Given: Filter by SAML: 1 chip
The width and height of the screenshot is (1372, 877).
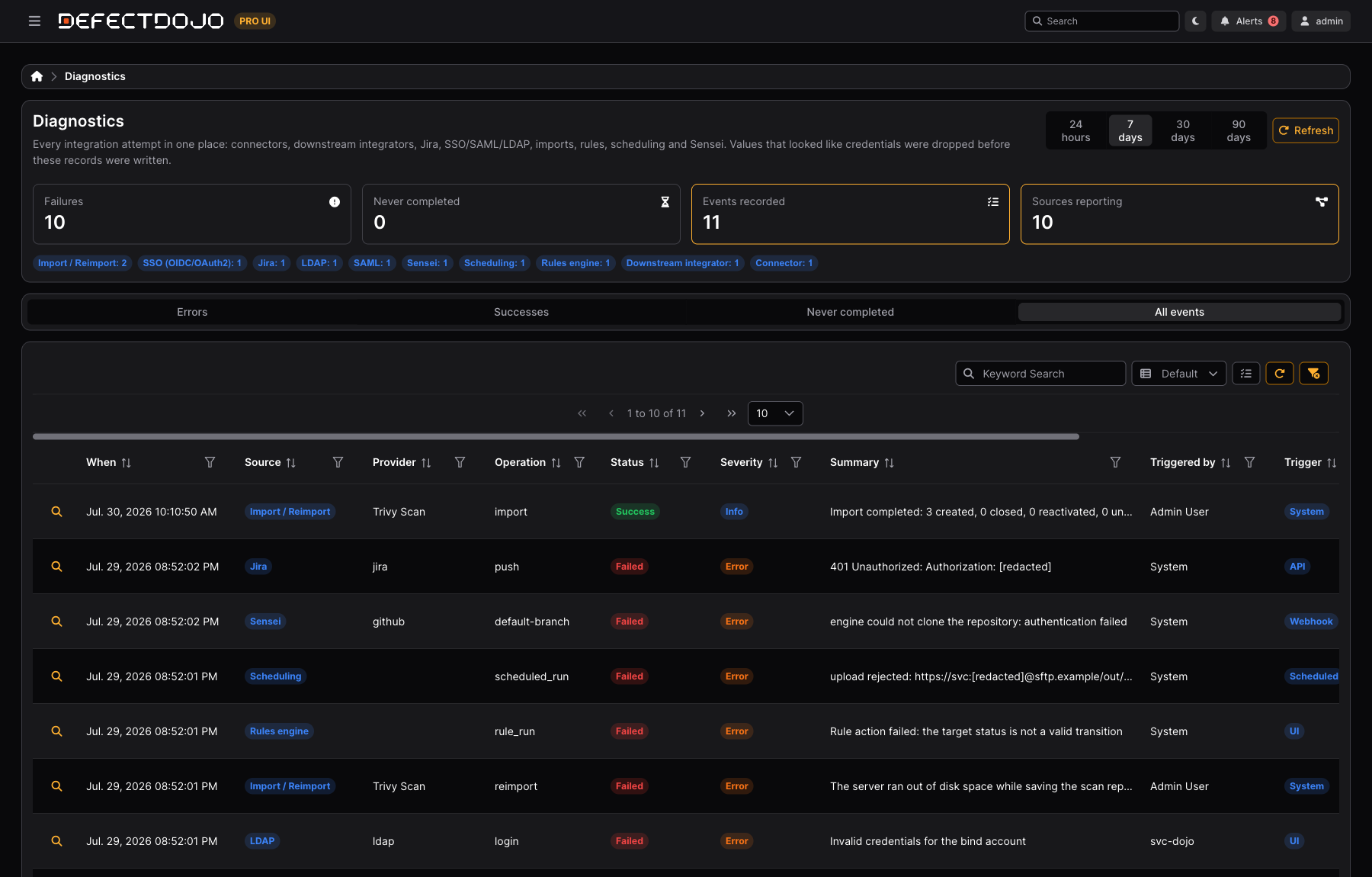Looking at the screenshot, I should pyautogui.click(x=372, y=263).
